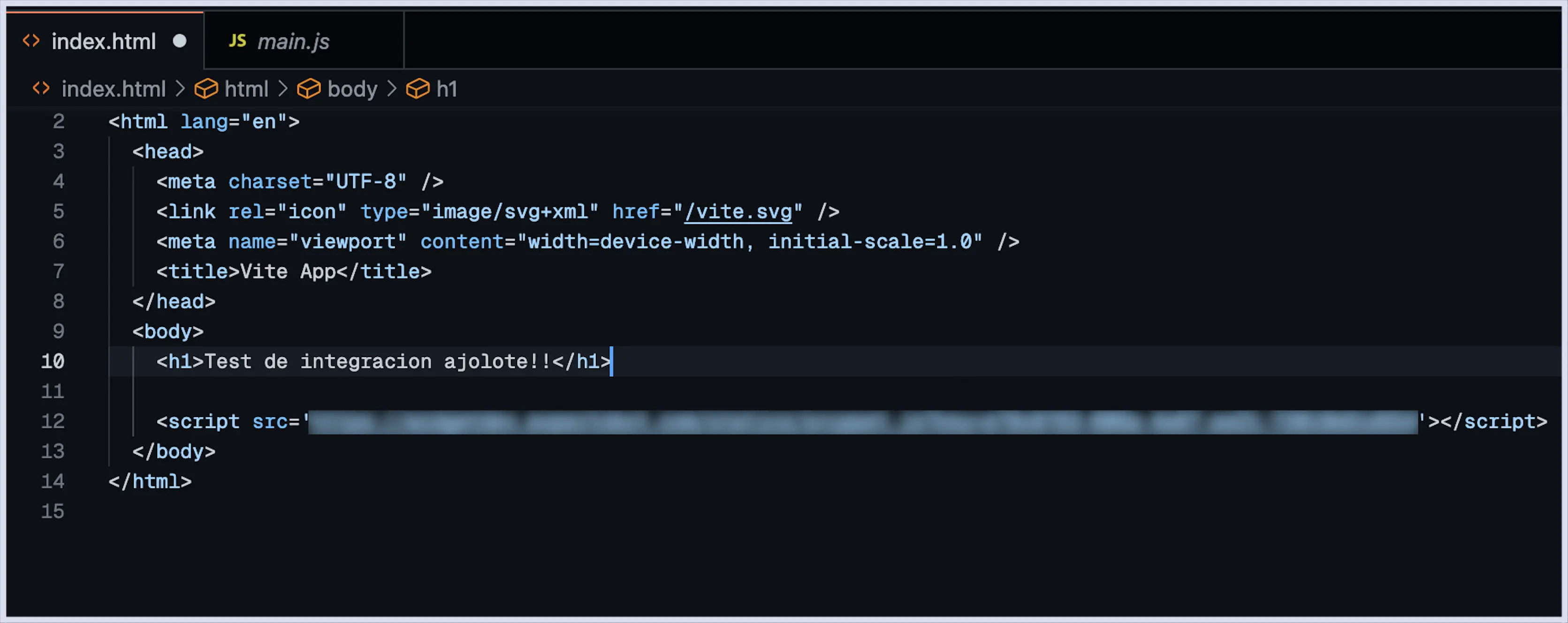The width and height of the screenshot is (1568, 623).
Task: Select the index.html tab
Action: click(105, 41)
